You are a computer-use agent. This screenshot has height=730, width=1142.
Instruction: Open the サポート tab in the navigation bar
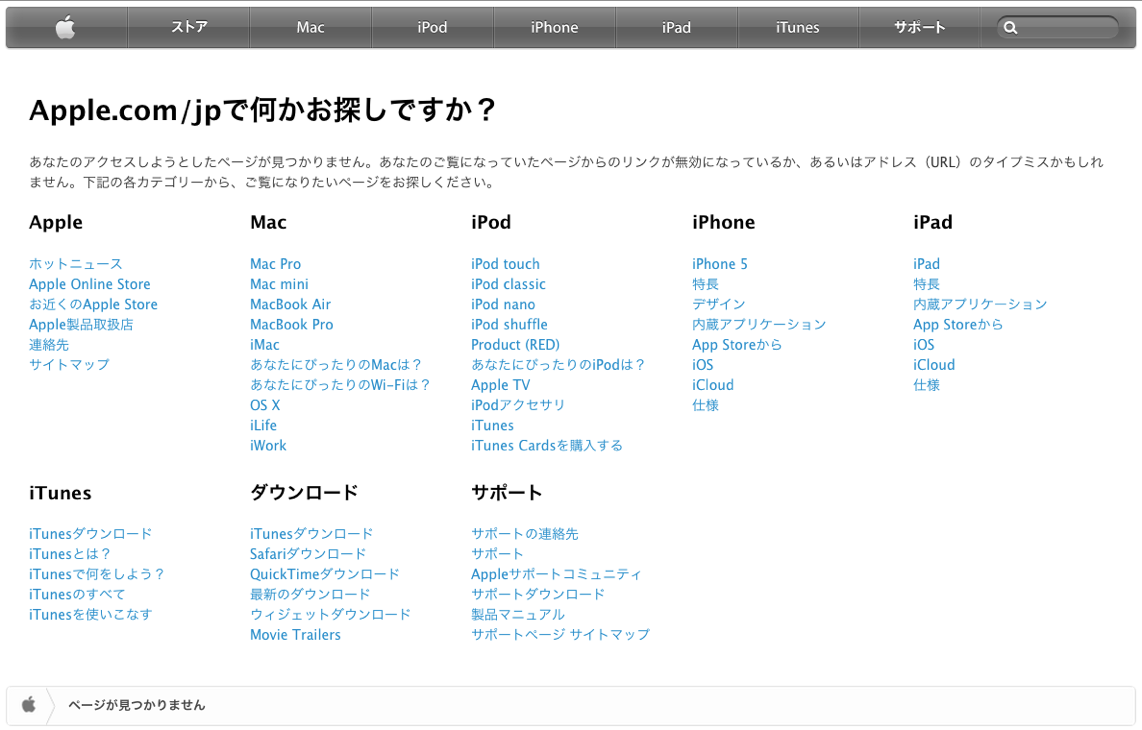coord(919,28)
